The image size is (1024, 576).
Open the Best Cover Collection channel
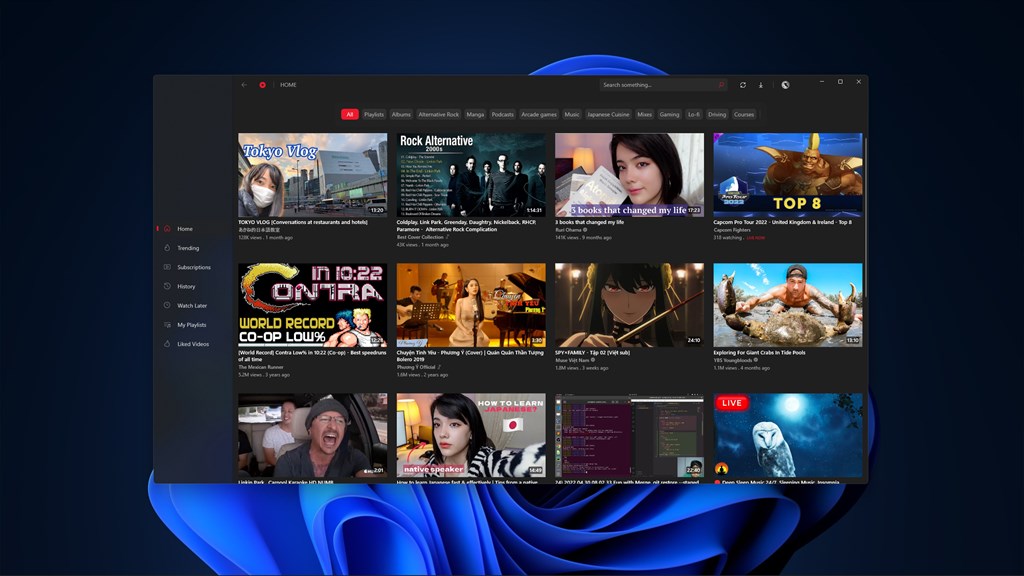pyautogui.click(x=420, y=237)
